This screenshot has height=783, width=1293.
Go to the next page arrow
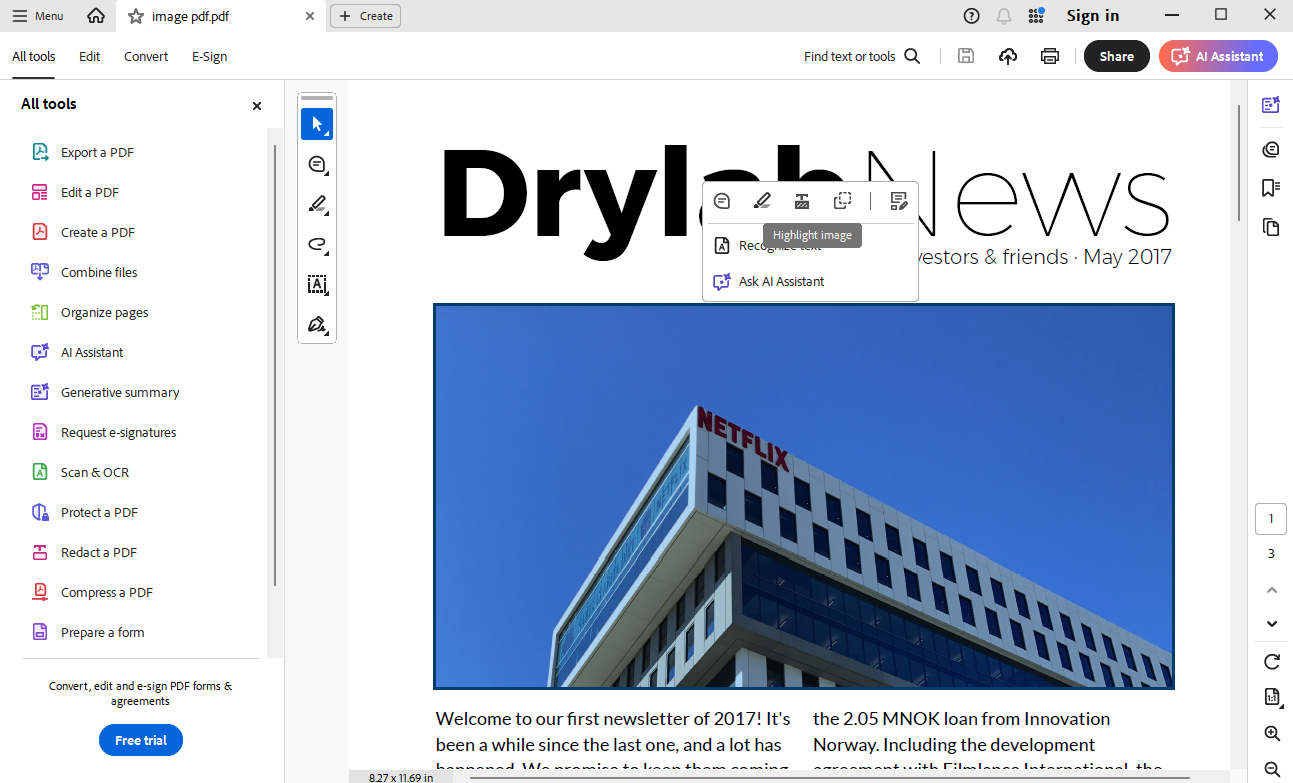1272,624
